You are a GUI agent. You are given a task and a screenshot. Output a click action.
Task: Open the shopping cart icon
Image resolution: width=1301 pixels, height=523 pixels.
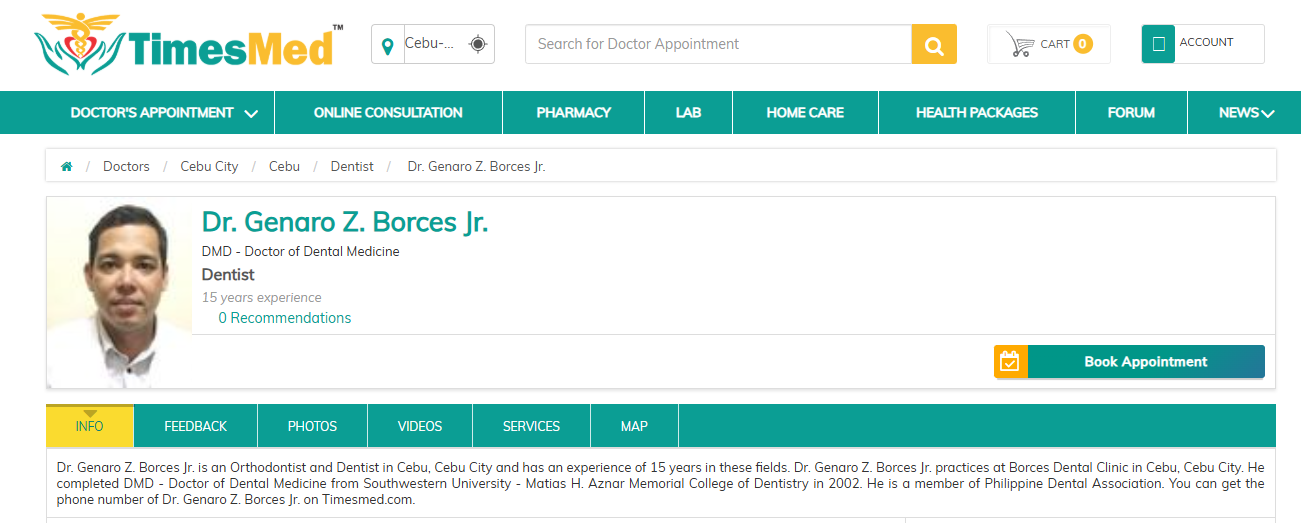coord(1020,44)
